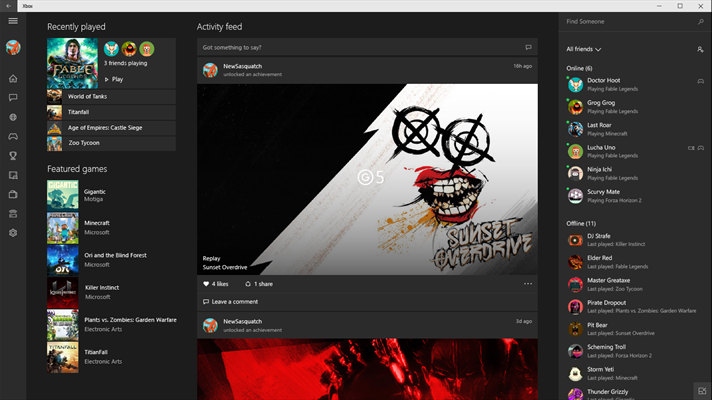The width and height of the screenshot is (712, 400).
Task: Open the console Connect icon in sidebar
Action: [13, 214]
